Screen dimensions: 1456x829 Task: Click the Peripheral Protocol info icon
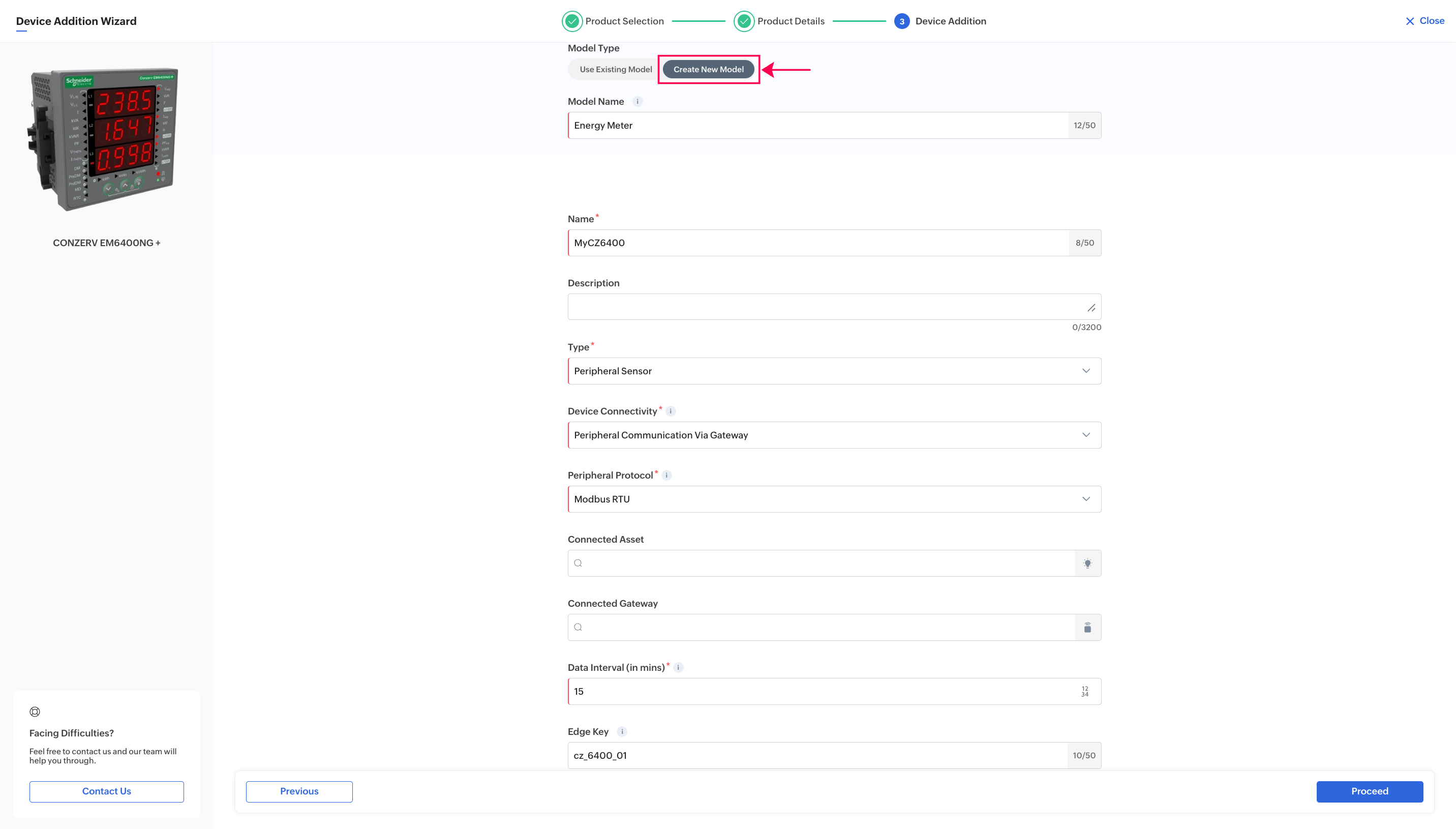click(x=666, y=476)
